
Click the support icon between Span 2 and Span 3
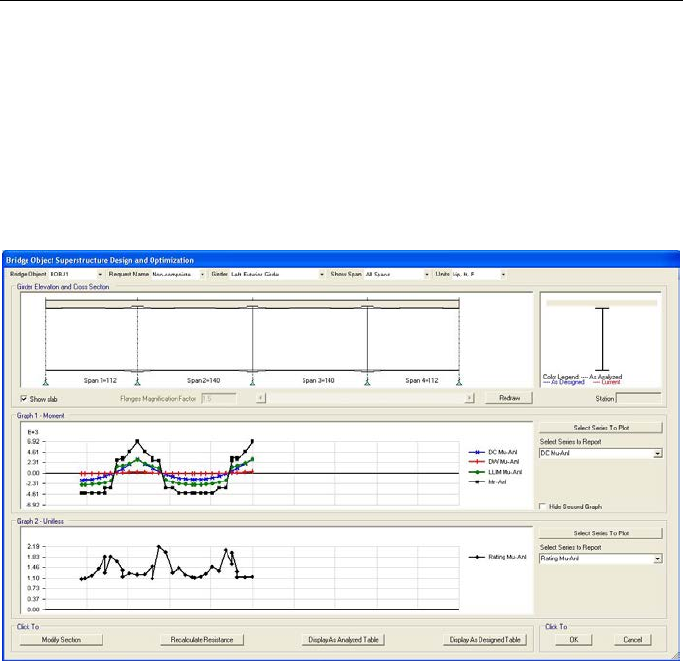pyautogui.click(x=253, y=382)
